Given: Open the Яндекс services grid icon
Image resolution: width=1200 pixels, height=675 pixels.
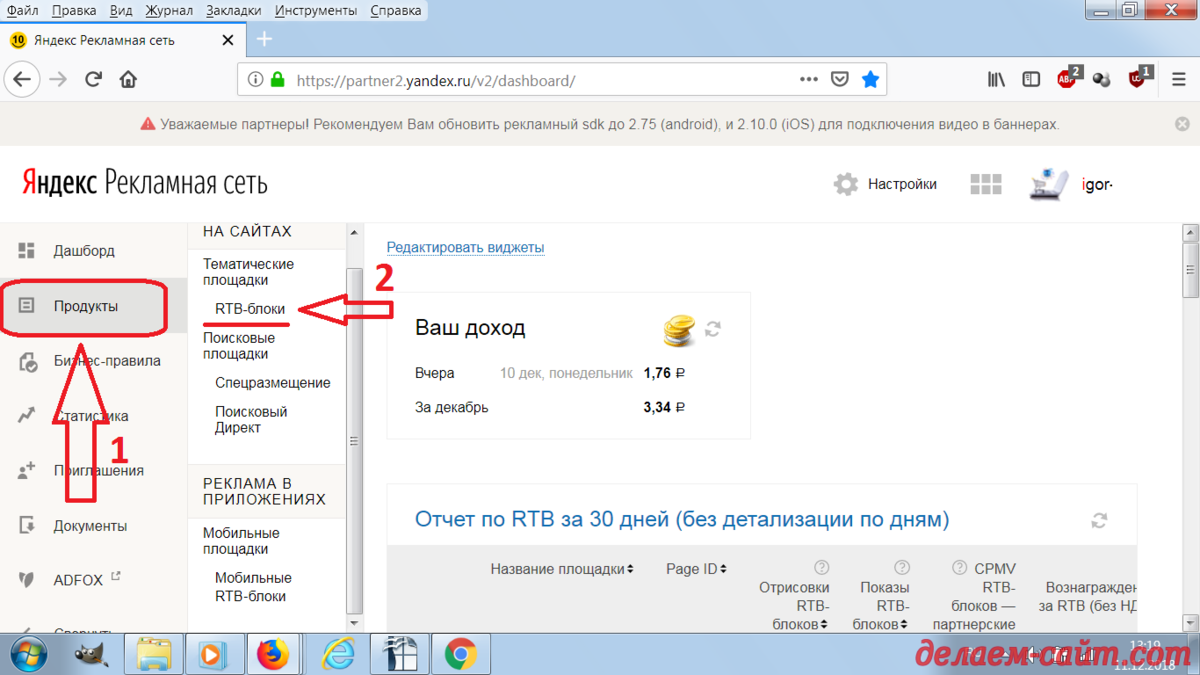Looking at the screenshot, I should 986,184.
